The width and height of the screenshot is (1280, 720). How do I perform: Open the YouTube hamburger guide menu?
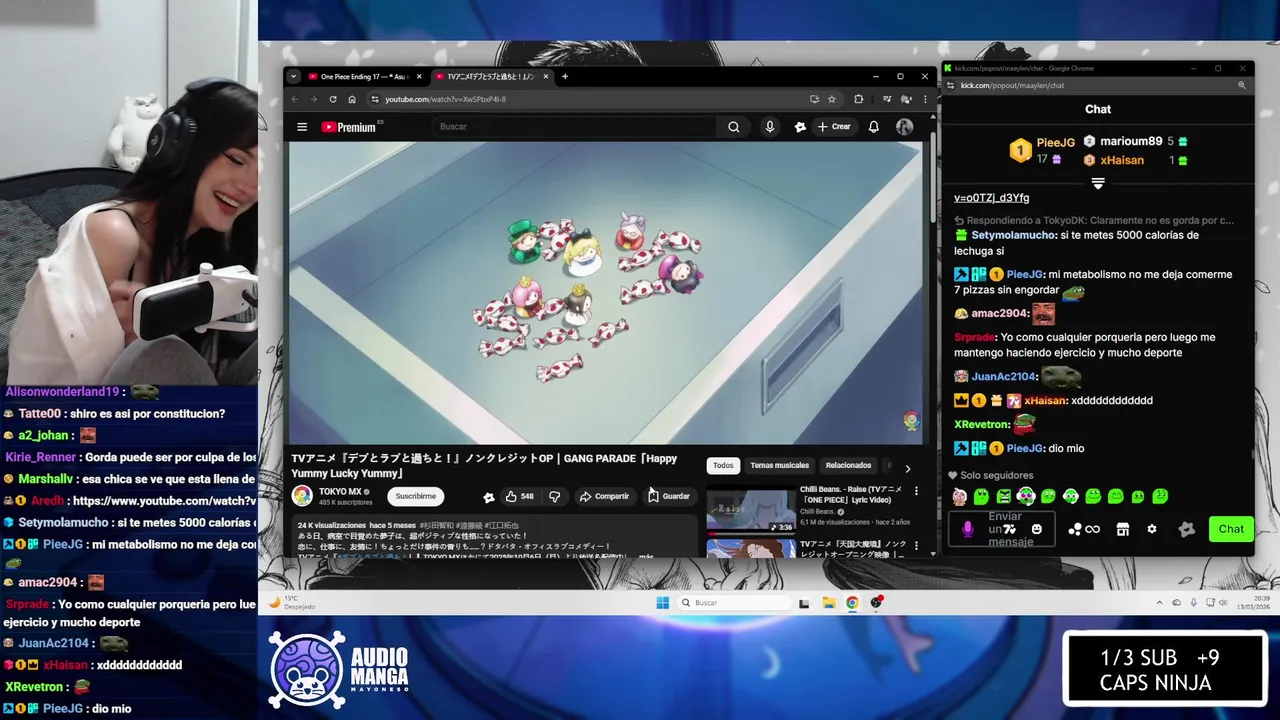click(x=302, y=127)
